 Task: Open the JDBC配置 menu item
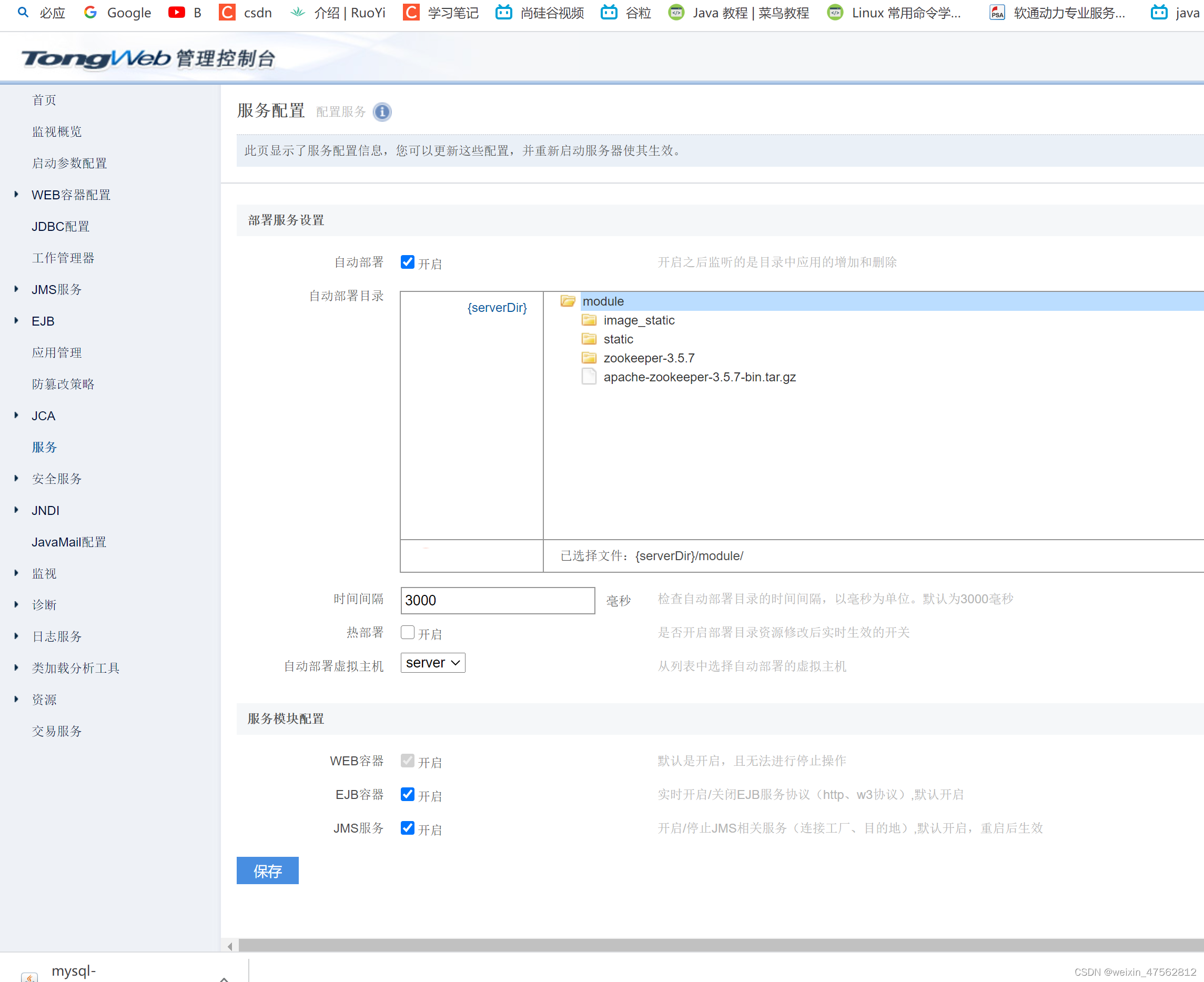point(60,226)
